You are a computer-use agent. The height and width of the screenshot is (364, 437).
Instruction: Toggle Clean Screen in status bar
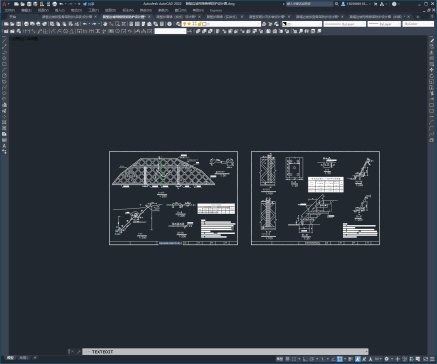(426, 359)
